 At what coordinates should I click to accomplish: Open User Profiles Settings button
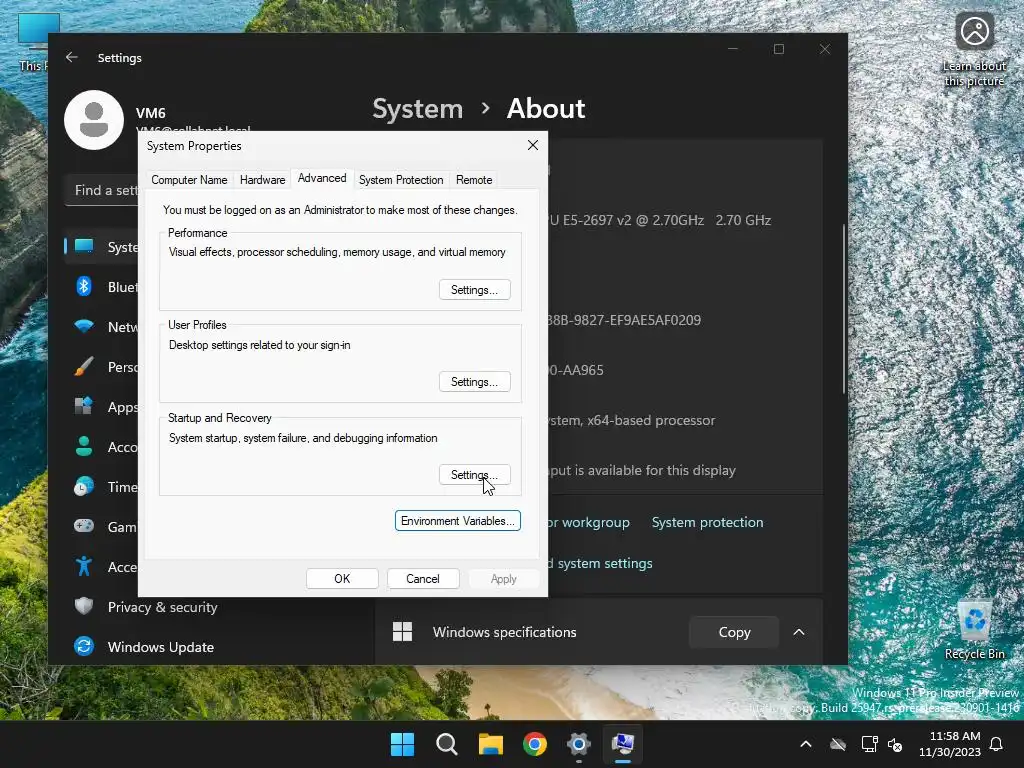474,382
